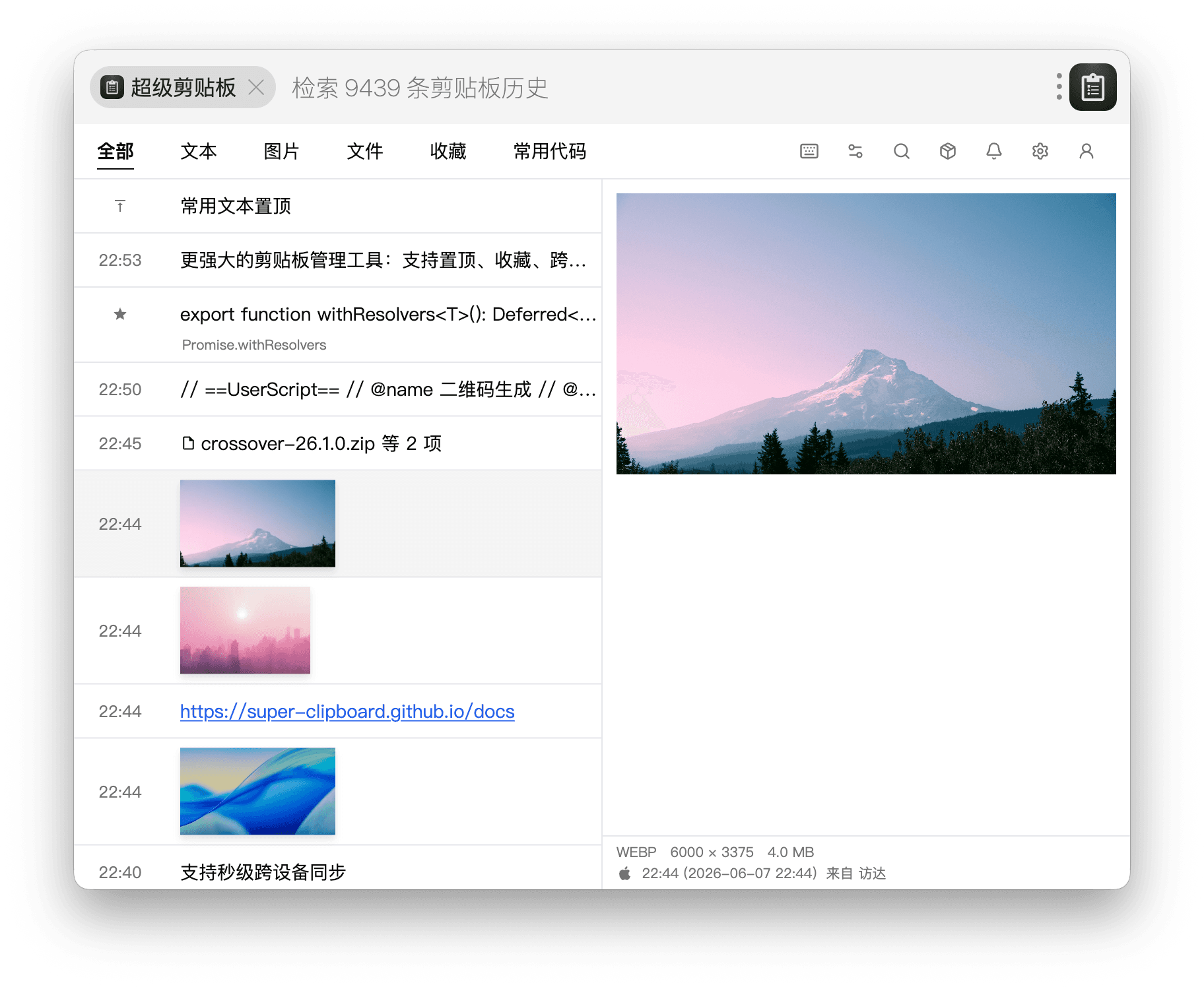Click the 22:40 timestamp
The image size is (1204, 987).
point(119,872)
